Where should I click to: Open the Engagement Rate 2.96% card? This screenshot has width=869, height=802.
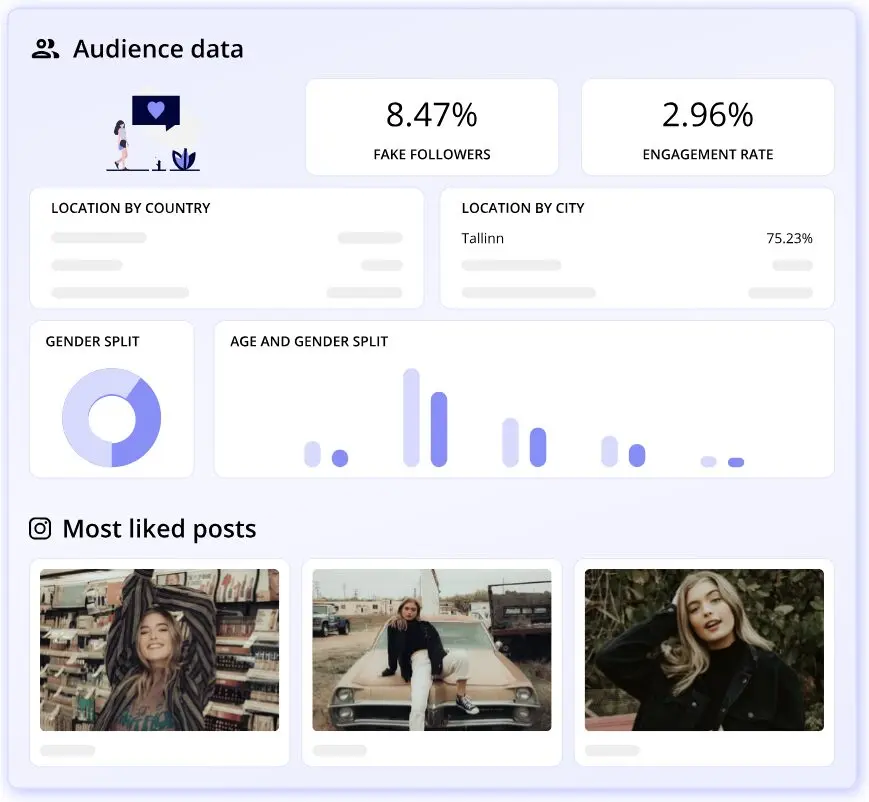pyautogui.click(x=707, y=127)
